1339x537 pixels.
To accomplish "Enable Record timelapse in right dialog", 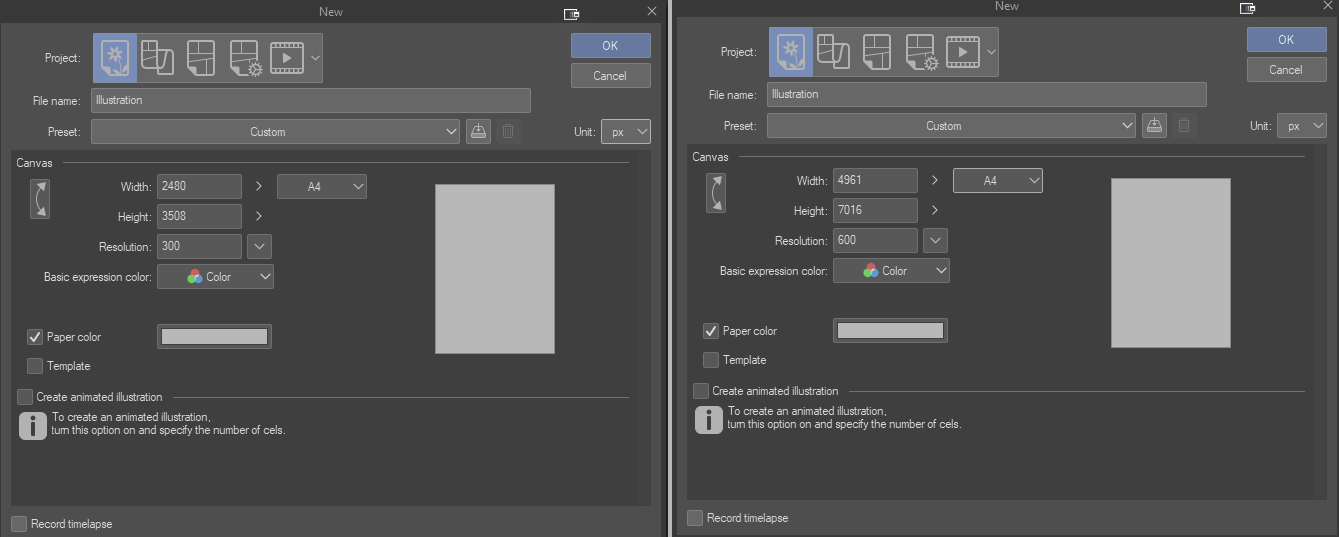I will (x=695, y=518).
